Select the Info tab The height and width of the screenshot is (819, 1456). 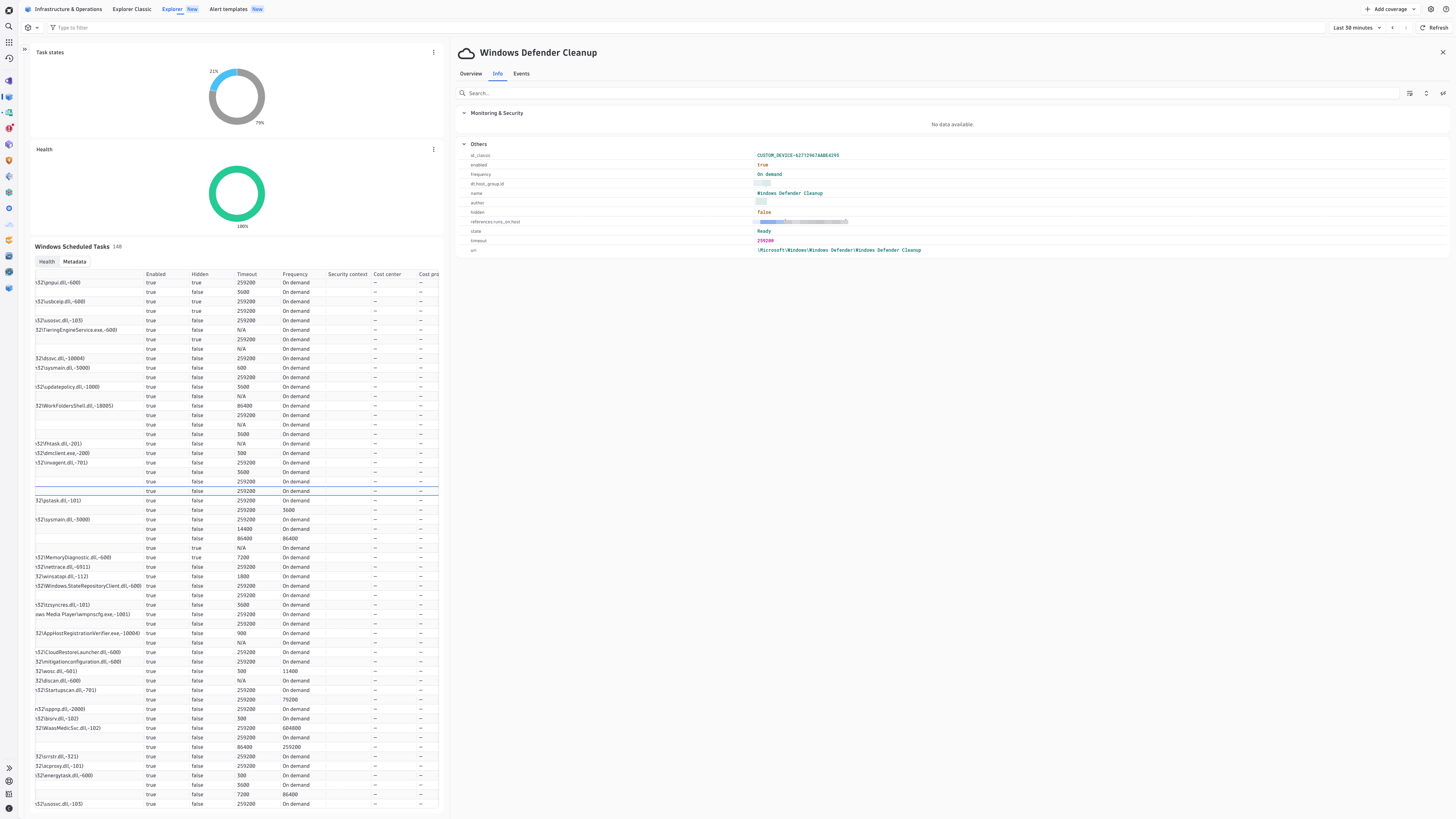click(x=497, y=74)
